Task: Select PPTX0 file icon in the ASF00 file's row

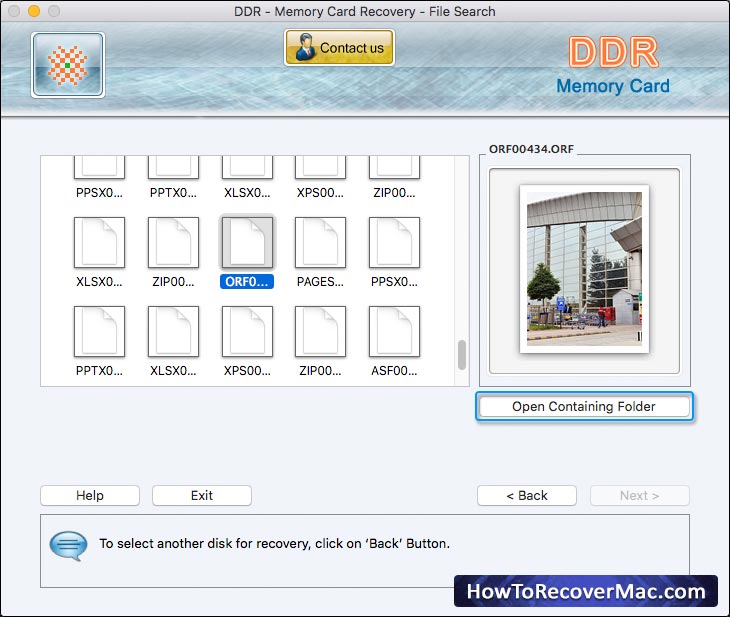Action: pyautogui.click(x=99, y=332)
